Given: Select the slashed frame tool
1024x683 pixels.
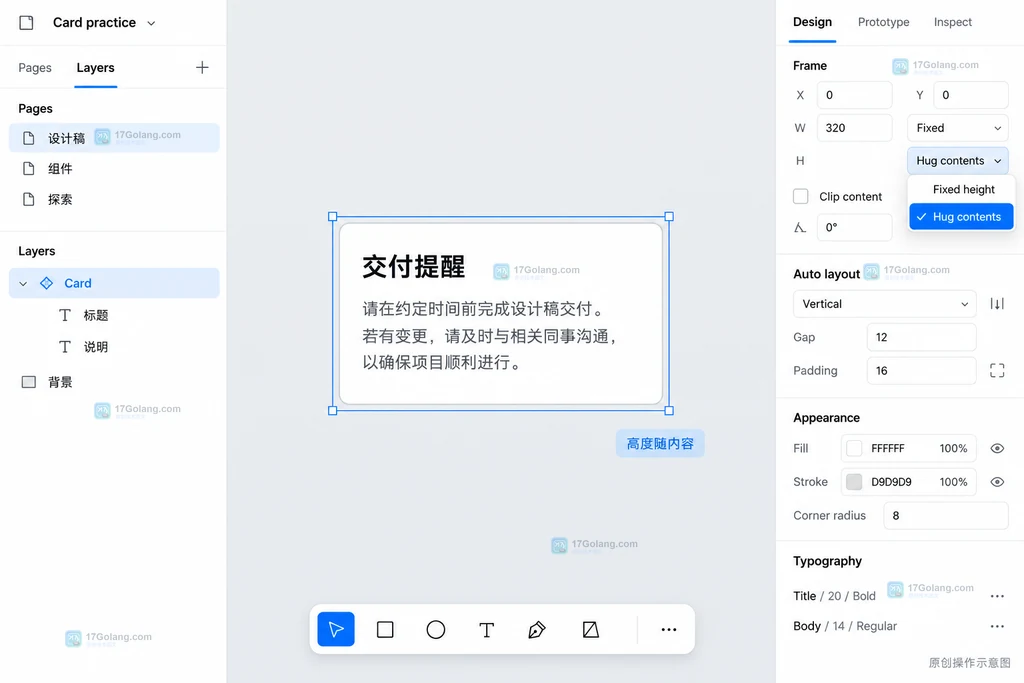Looking at the screenshot, I should 590,629.
